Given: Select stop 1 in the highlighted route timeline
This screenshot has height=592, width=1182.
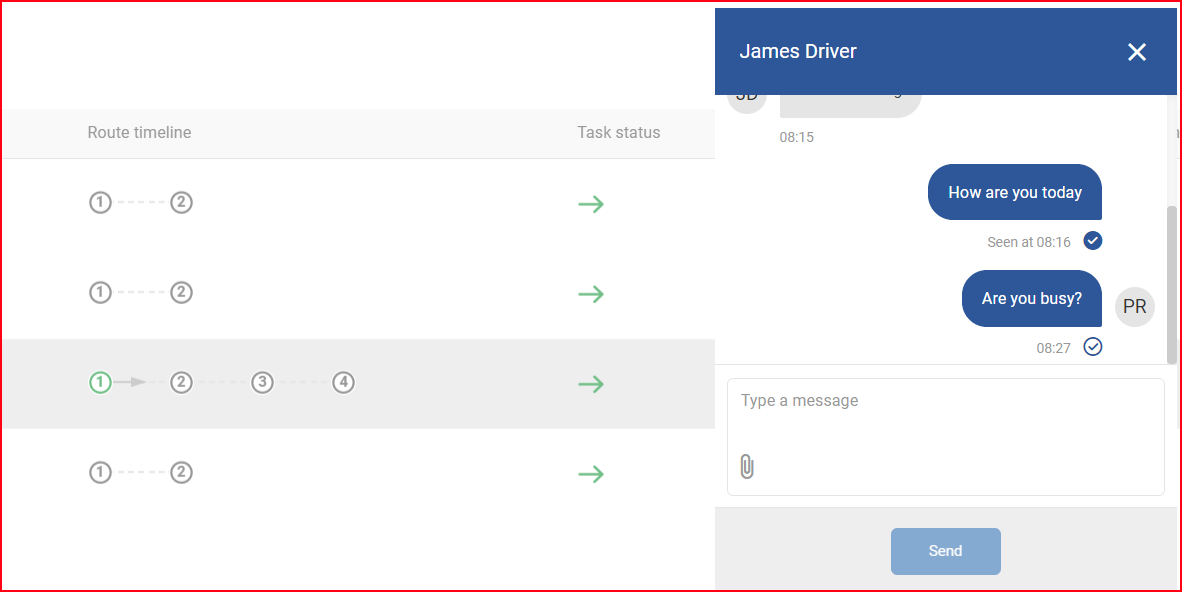Looking at the screenshot, I should click(100, 382).
